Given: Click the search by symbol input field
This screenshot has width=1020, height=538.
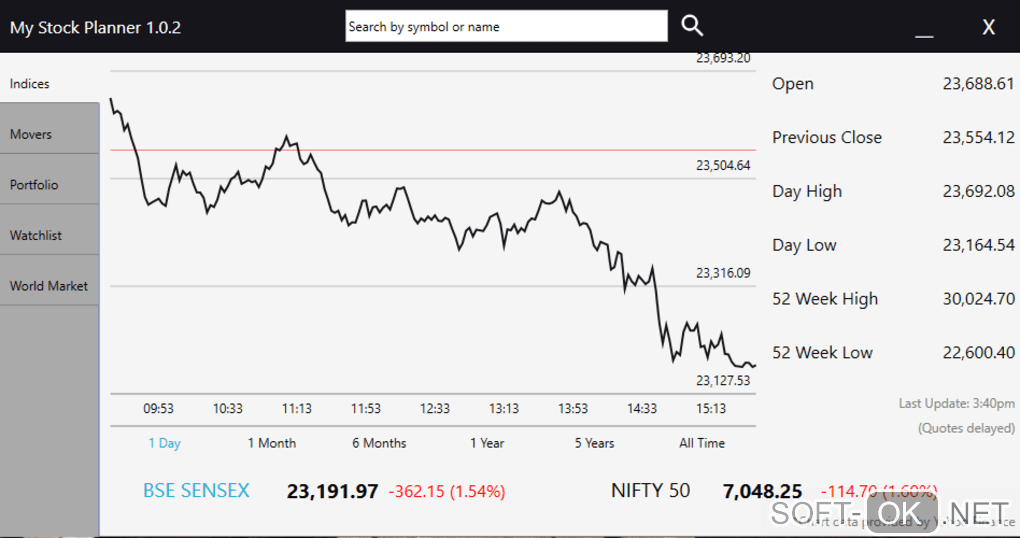Looking at the screenshot, I should tap(506, 27).
